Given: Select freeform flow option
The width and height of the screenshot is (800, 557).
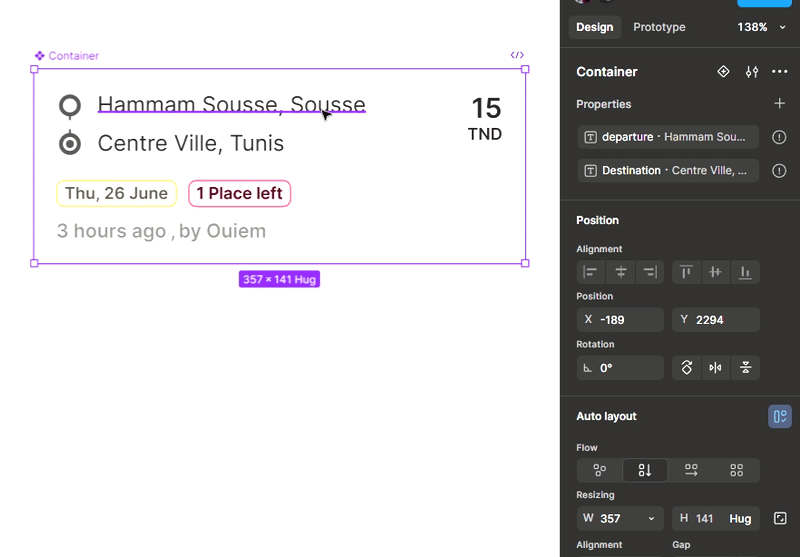Looking at the screenshot, I should pos(600,470).
